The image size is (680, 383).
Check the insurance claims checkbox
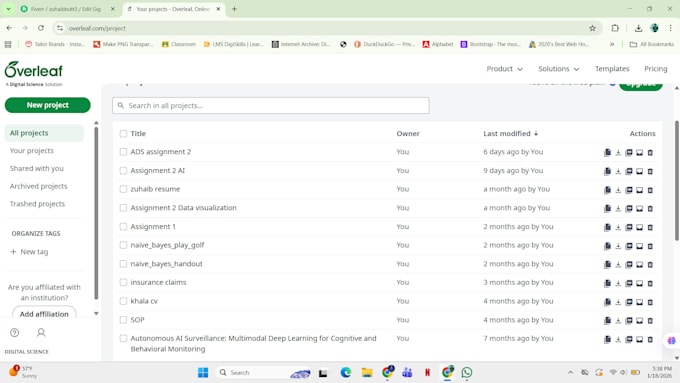pyautogui.click(x=123, y=282)
